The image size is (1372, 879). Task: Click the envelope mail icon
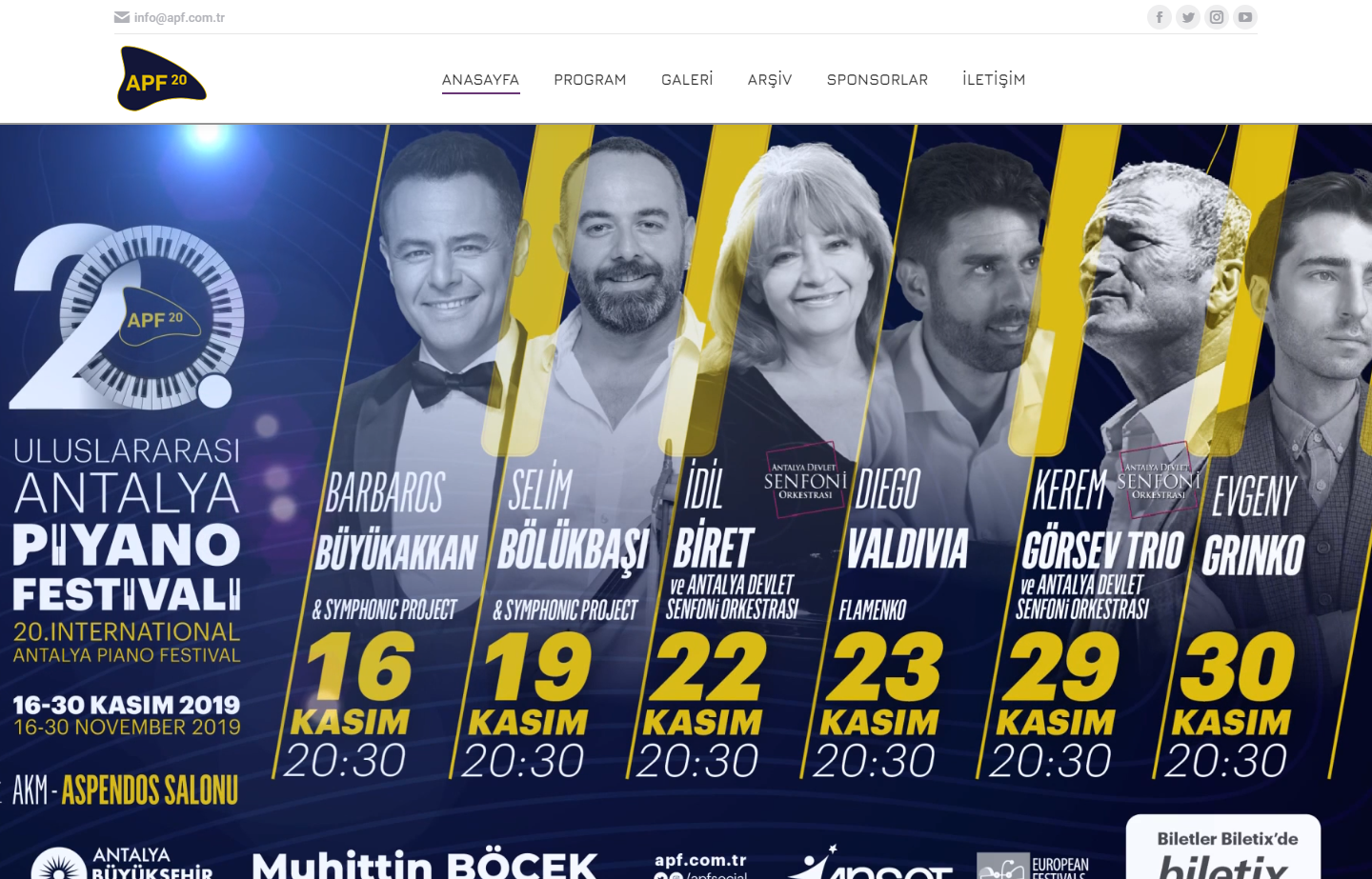pos(122,17)
